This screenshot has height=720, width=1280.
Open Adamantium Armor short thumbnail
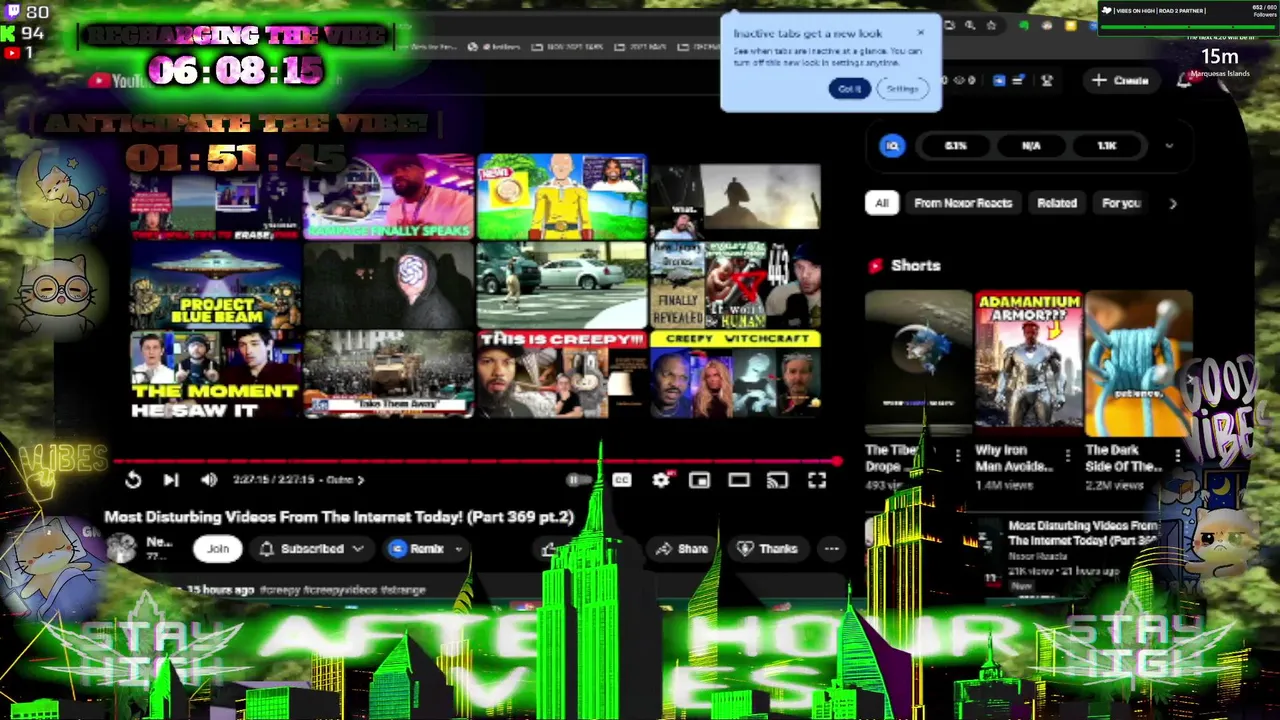tap(1028, 363)
